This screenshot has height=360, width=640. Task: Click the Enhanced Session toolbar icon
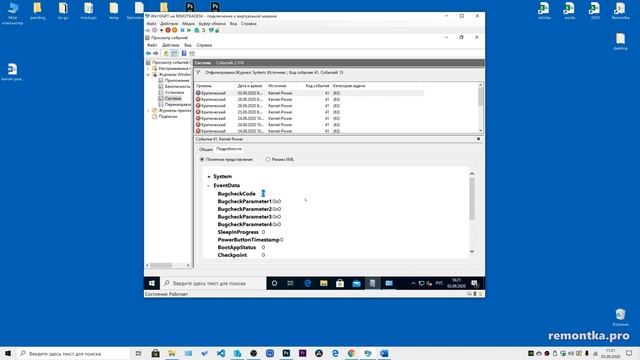coord(211,30)
